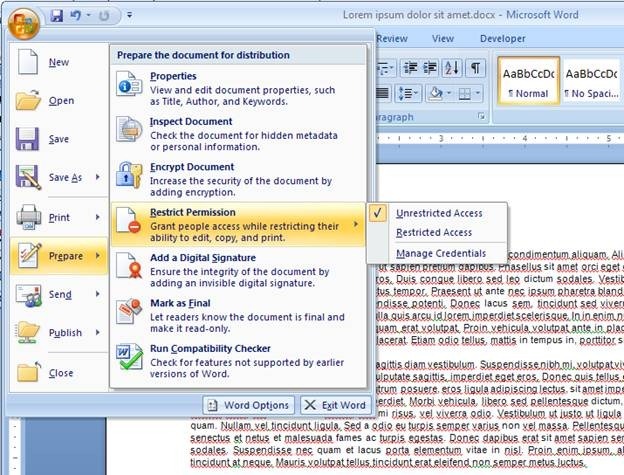Select the Save menu item label
This screenshot has width=624, height=475.
59,139
